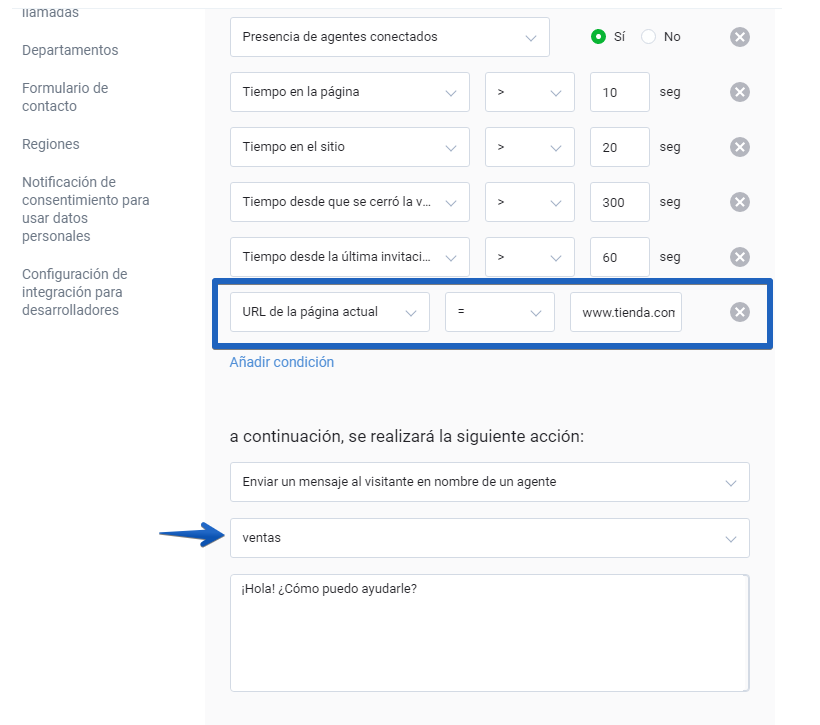Select the 'No' radio option
The width and height of the screenshot is (820, 725).
[648, 37]
